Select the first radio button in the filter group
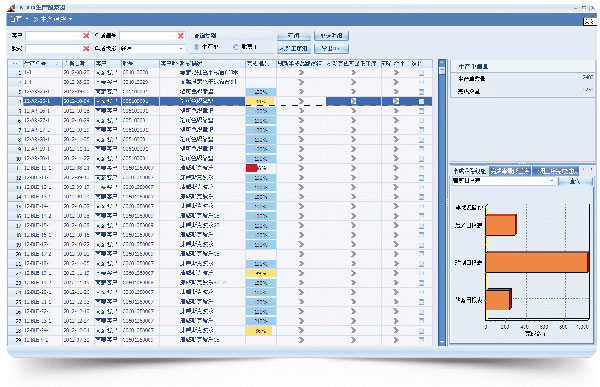 pos(197,47)
